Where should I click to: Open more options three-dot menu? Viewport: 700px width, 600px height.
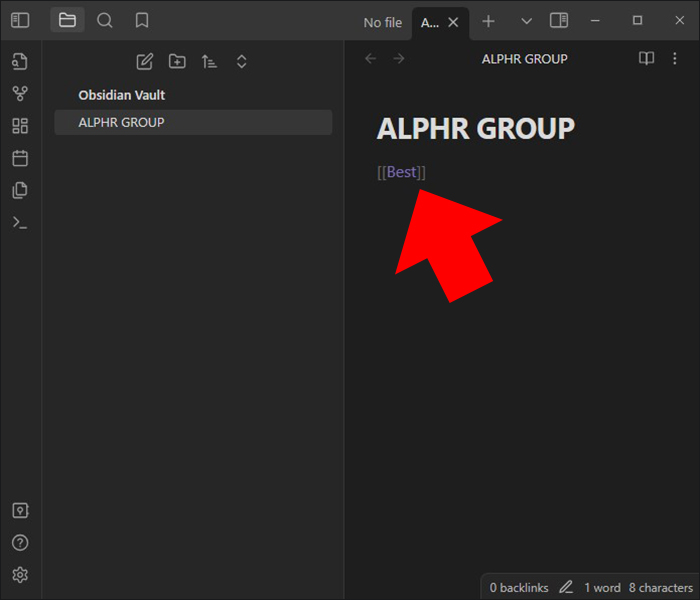click(675, 58)
